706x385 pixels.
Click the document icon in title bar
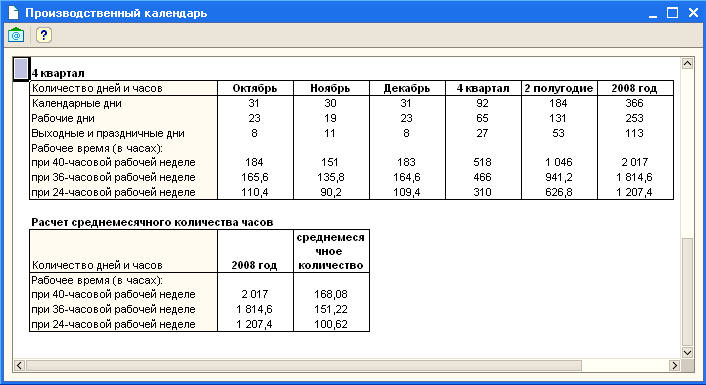coord(13,13)
